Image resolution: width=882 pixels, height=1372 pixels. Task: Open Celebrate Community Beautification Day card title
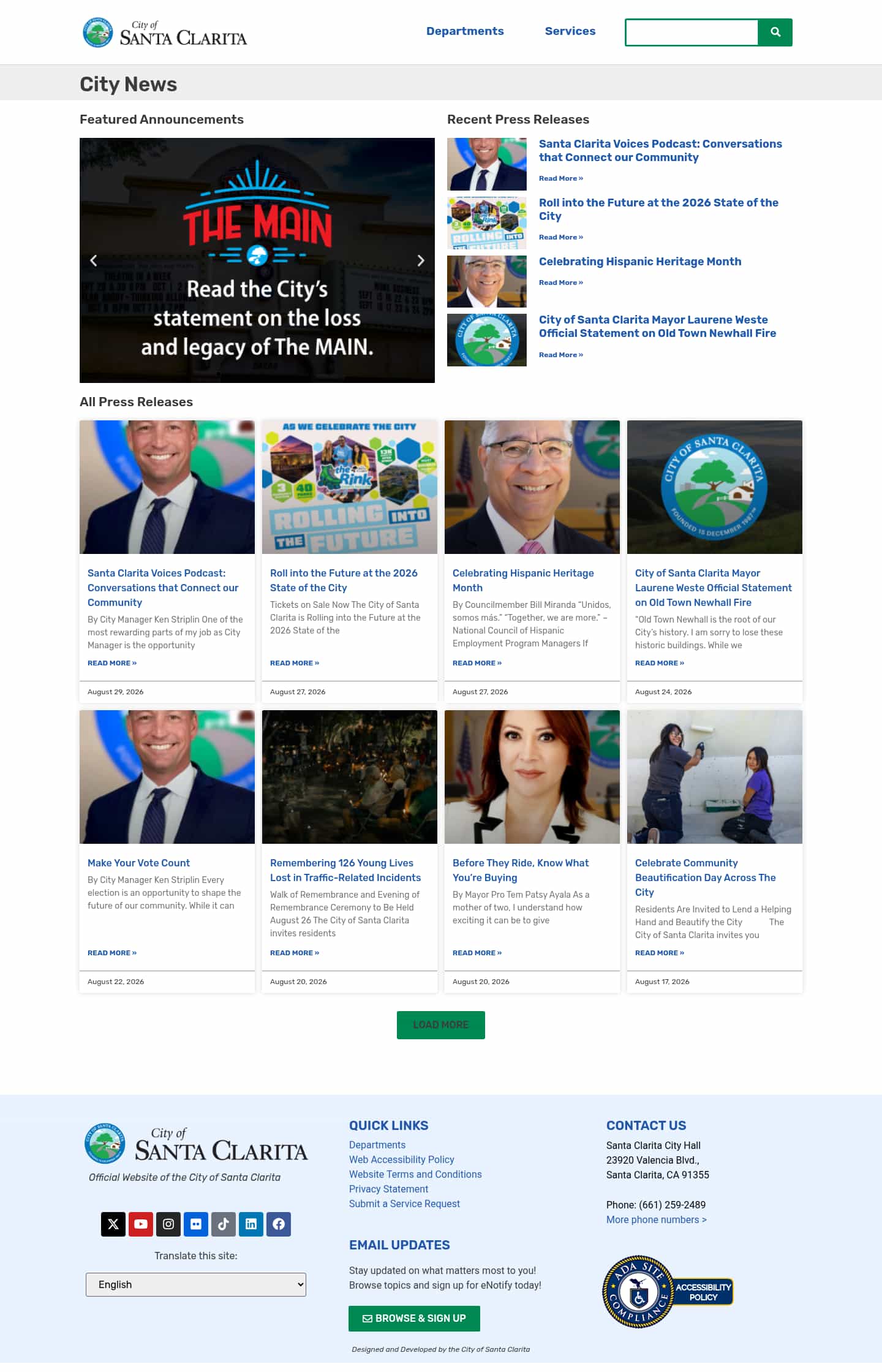(706, 877)
